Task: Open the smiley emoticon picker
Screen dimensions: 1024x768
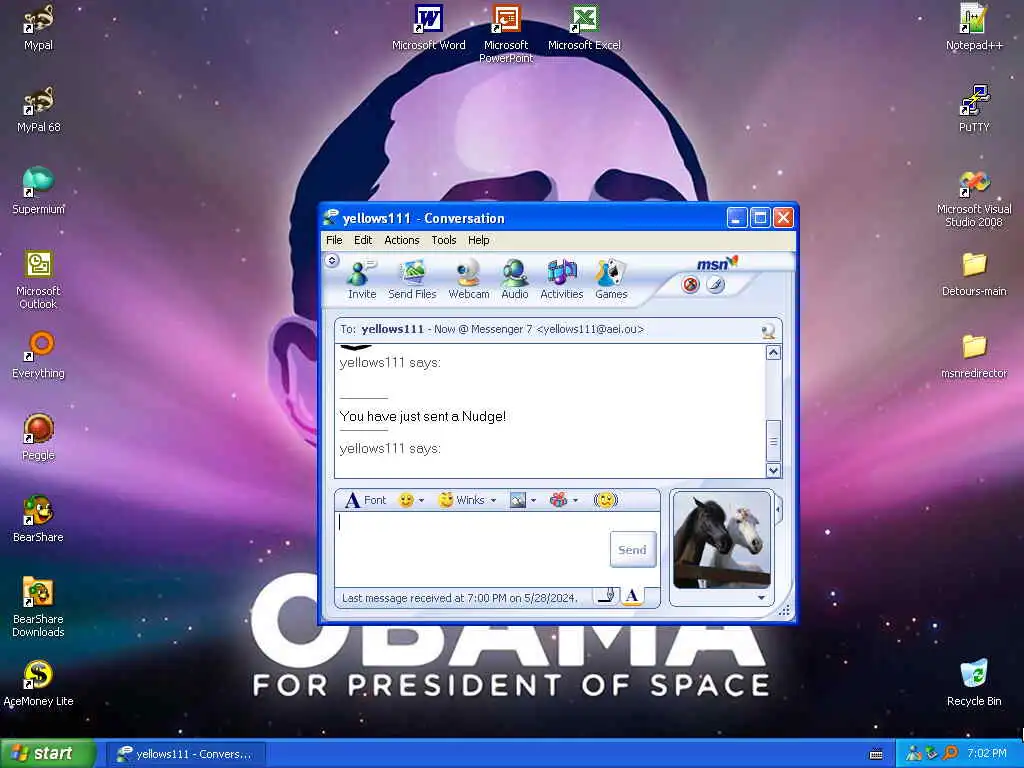Action: 406,500
